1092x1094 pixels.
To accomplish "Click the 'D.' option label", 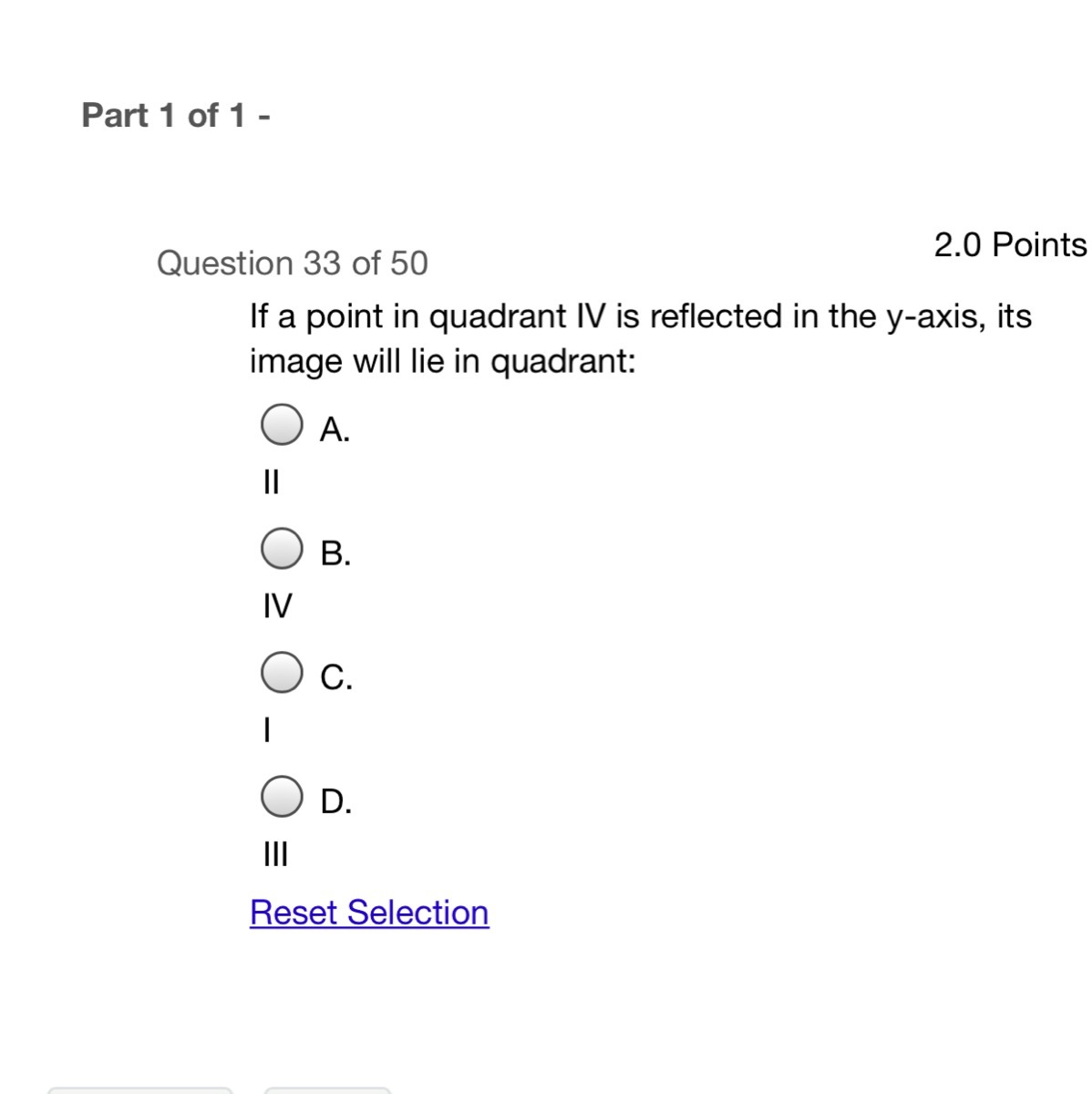I will 336,801.
